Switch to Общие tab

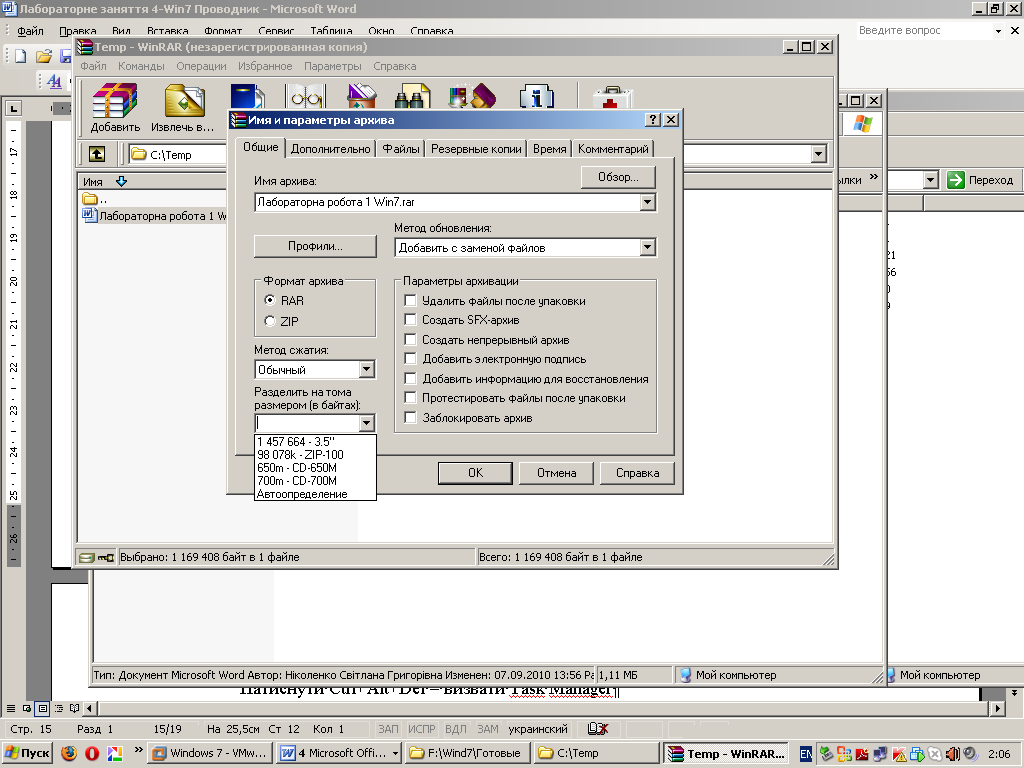[261, 147]
